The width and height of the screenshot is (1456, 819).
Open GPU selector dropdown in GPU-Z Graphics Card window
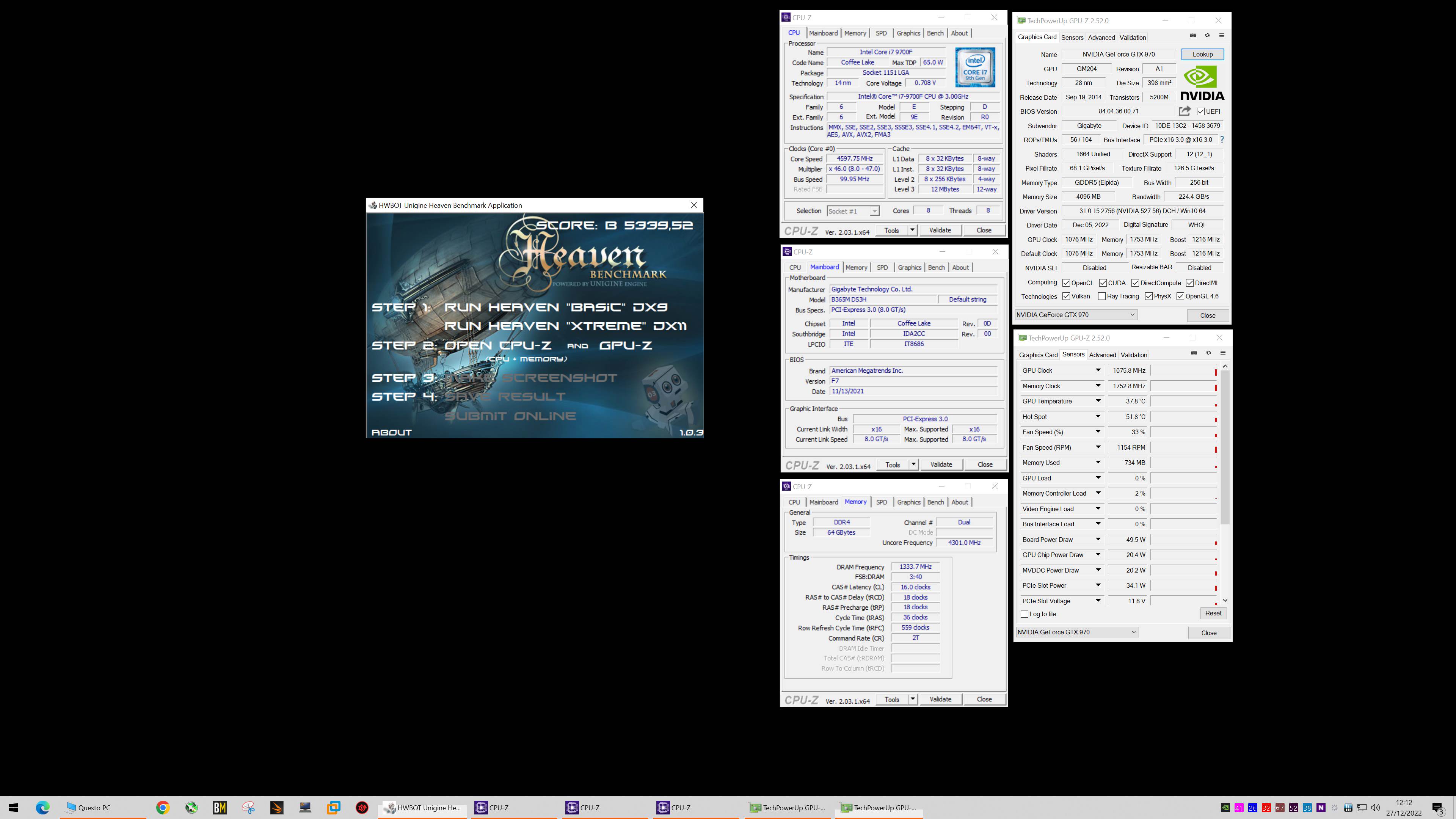1076,315
